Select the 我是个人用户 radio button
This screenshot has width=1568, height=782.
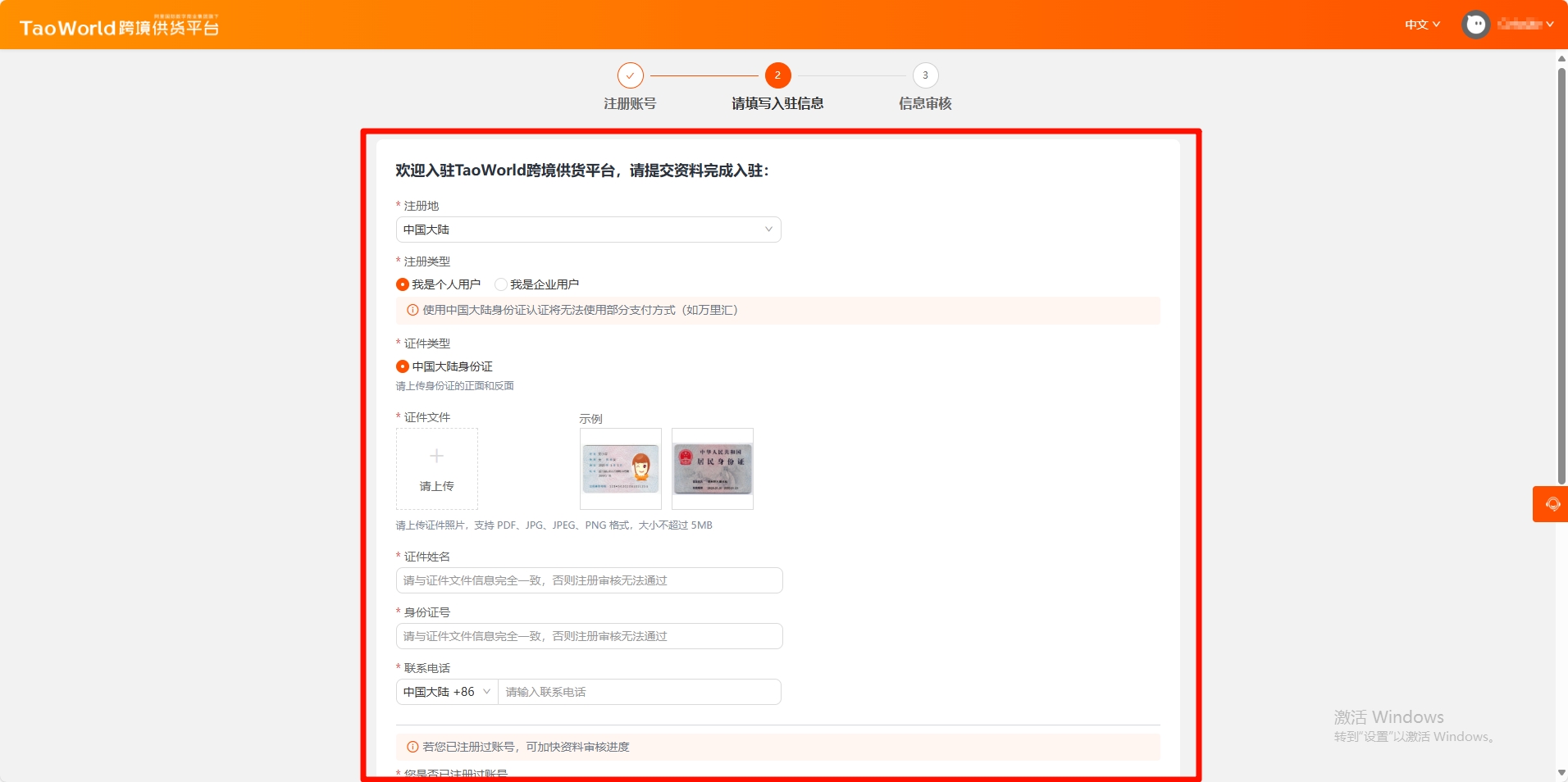point(403,284)
